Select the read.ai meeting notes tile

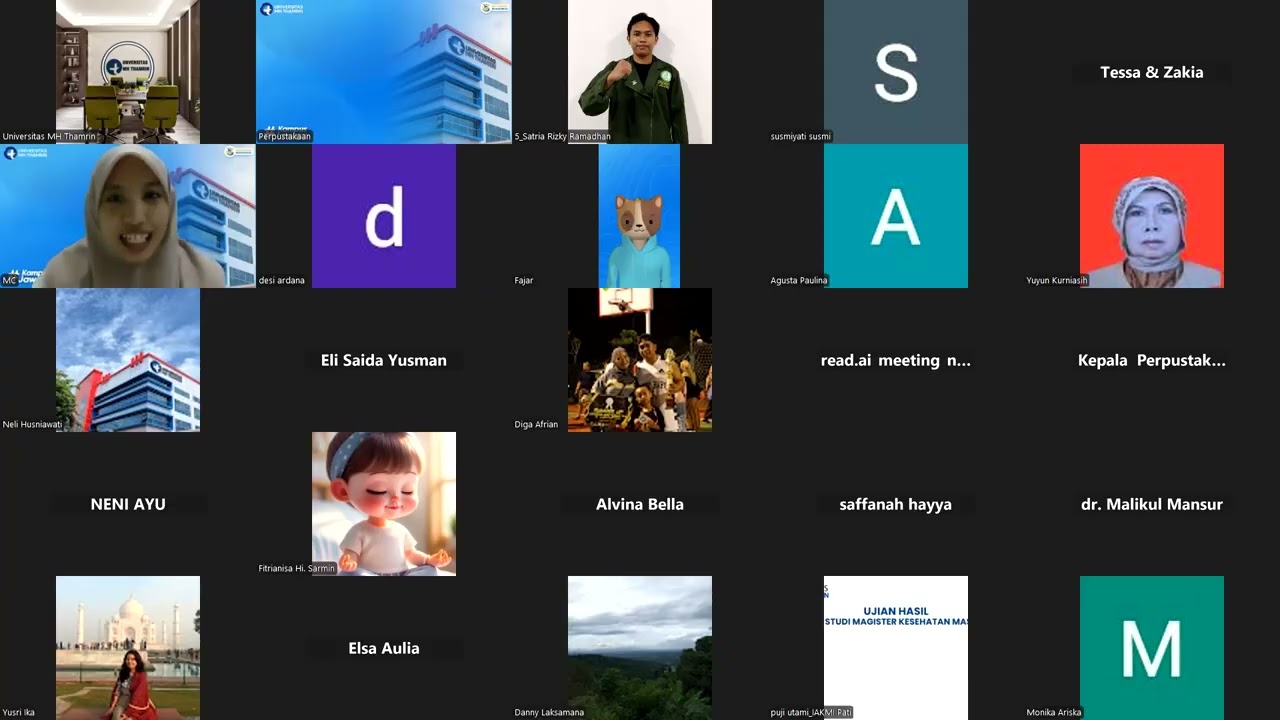click(x=896, y=360)
